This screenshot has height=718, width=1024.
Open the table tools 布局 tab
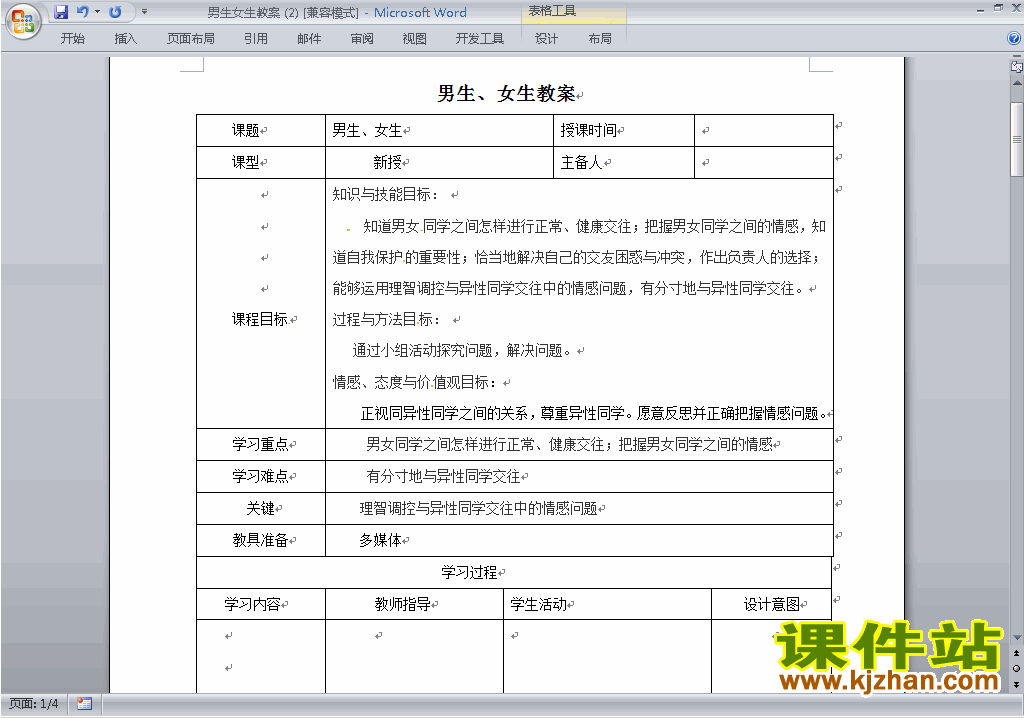pos(600,39)
